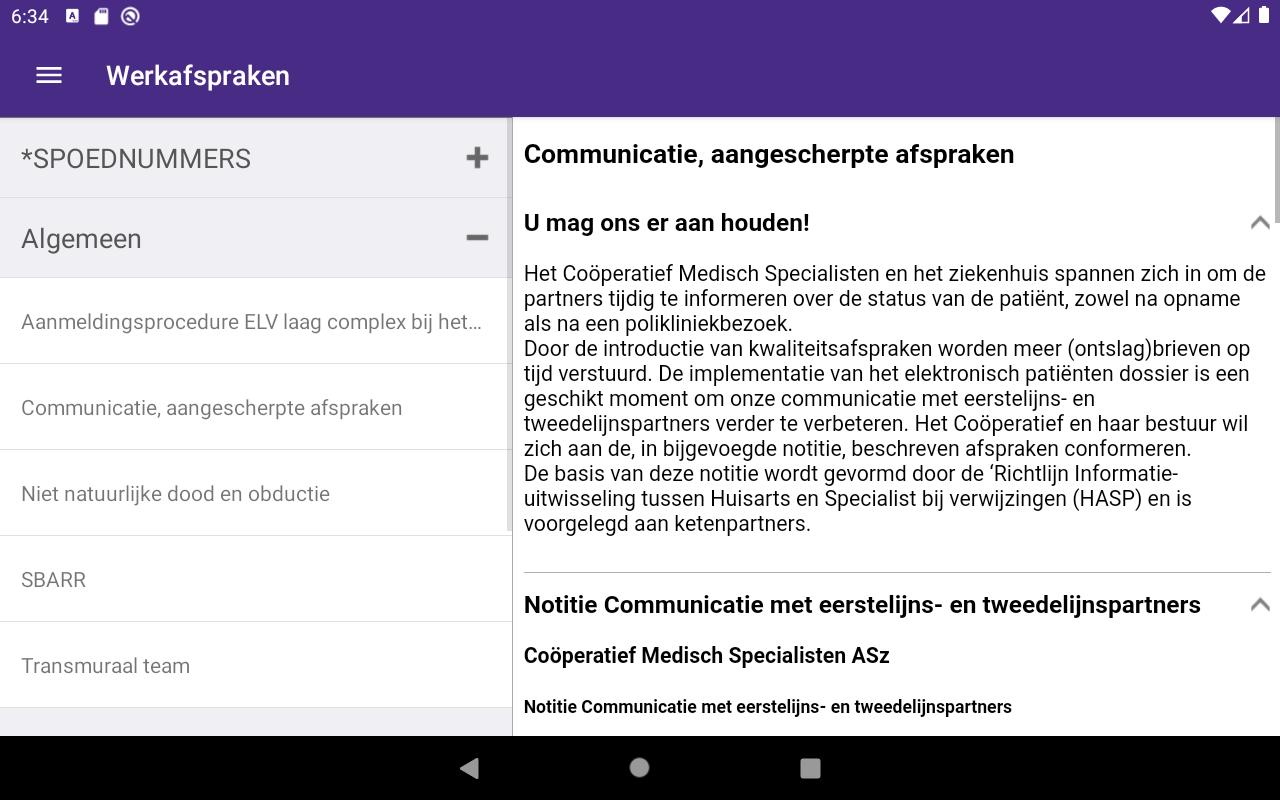Tap the Wi-Fi status icon
Image resolution: width=1280 pixels, height=800 pixels.
point(1220,15)
